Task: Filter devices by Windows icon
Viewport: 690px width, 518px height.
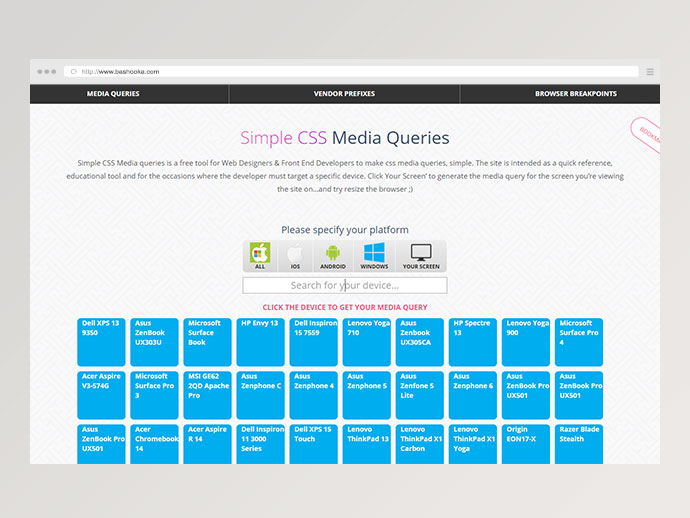Action: tap(374, 256)
